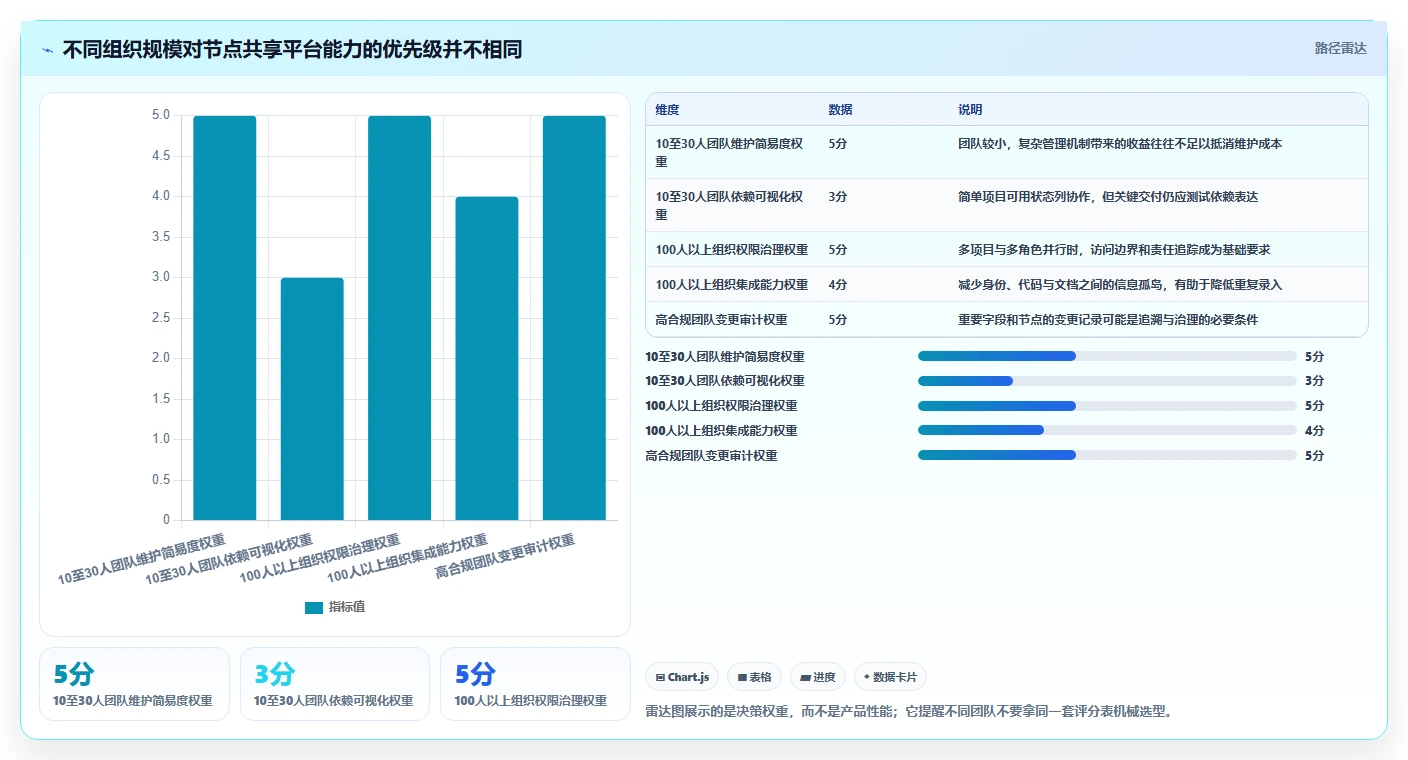
Task: Click the 维度 table column header
Action: click(x=668, y=110)
